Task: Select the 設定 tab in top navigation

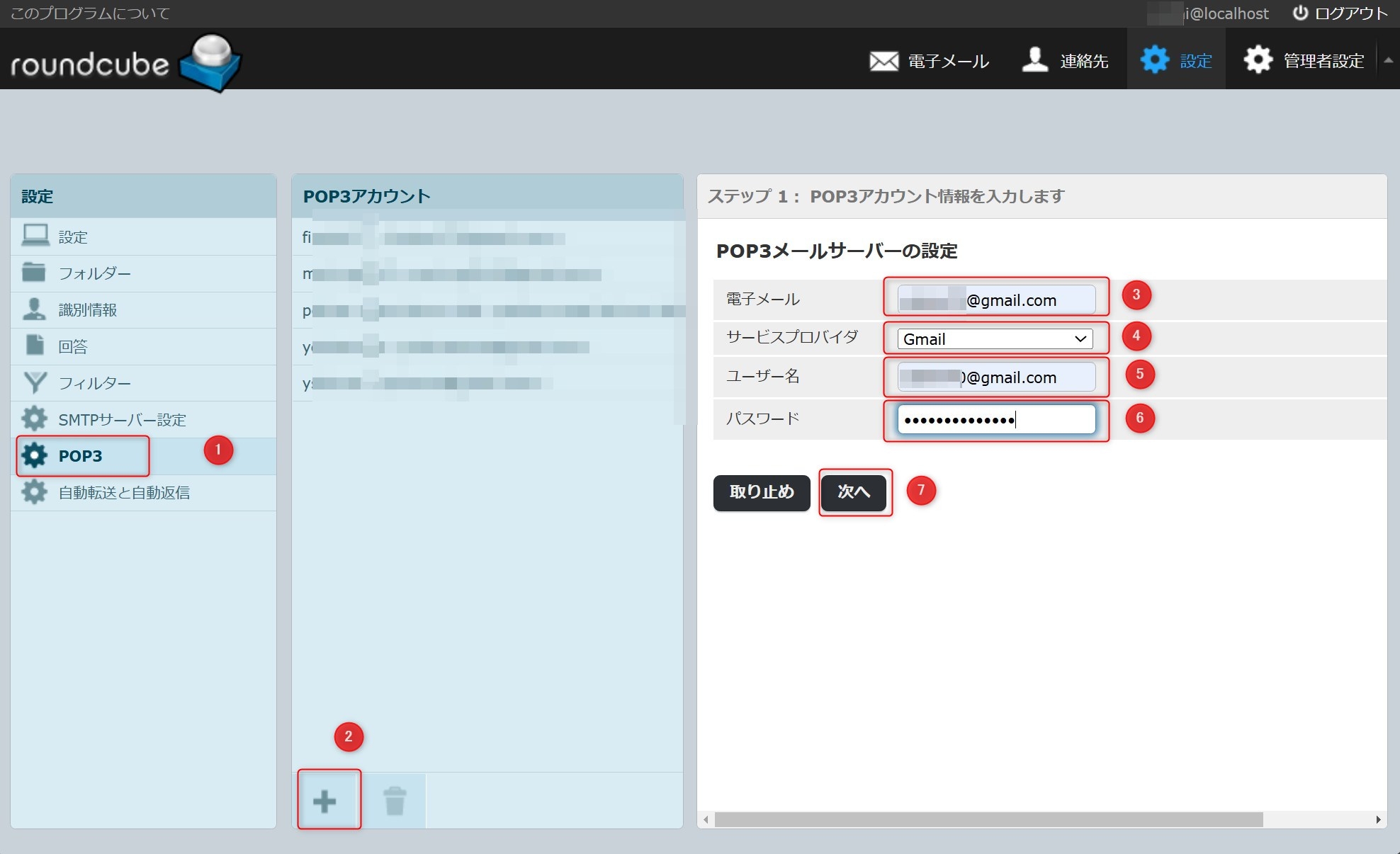Action: (1176, 61)
